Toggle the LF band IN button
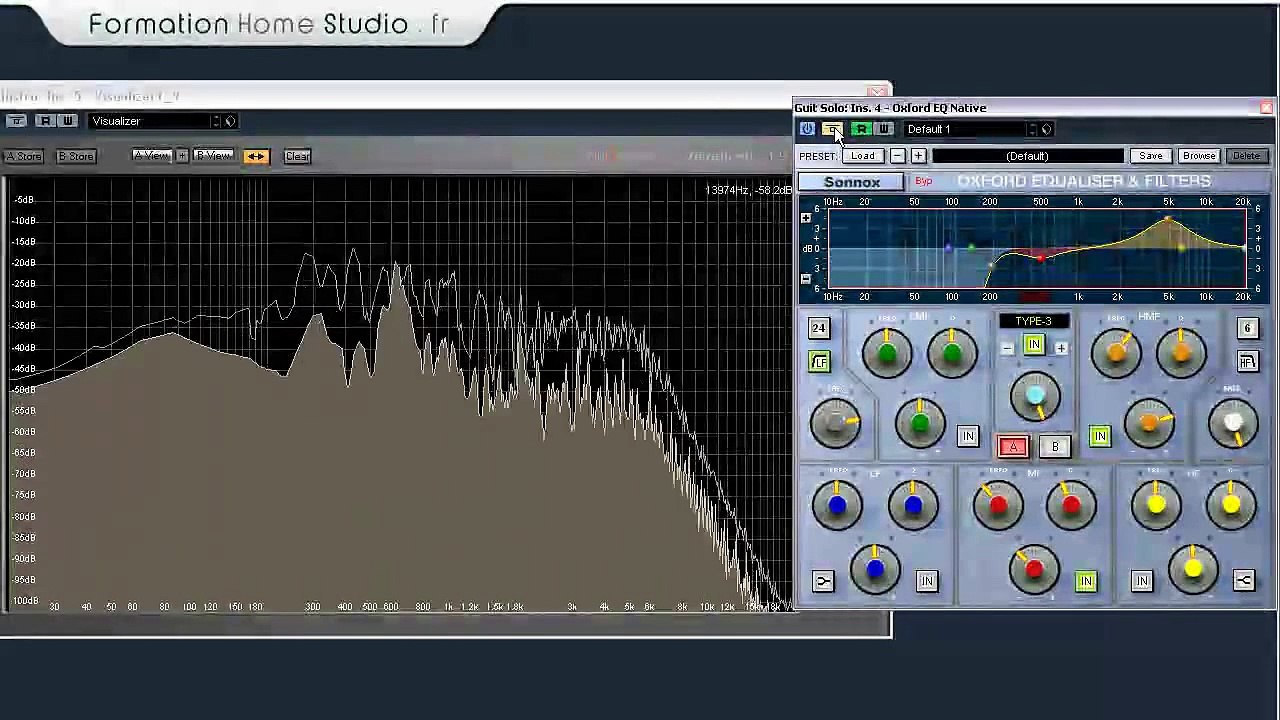 point(927,581)
